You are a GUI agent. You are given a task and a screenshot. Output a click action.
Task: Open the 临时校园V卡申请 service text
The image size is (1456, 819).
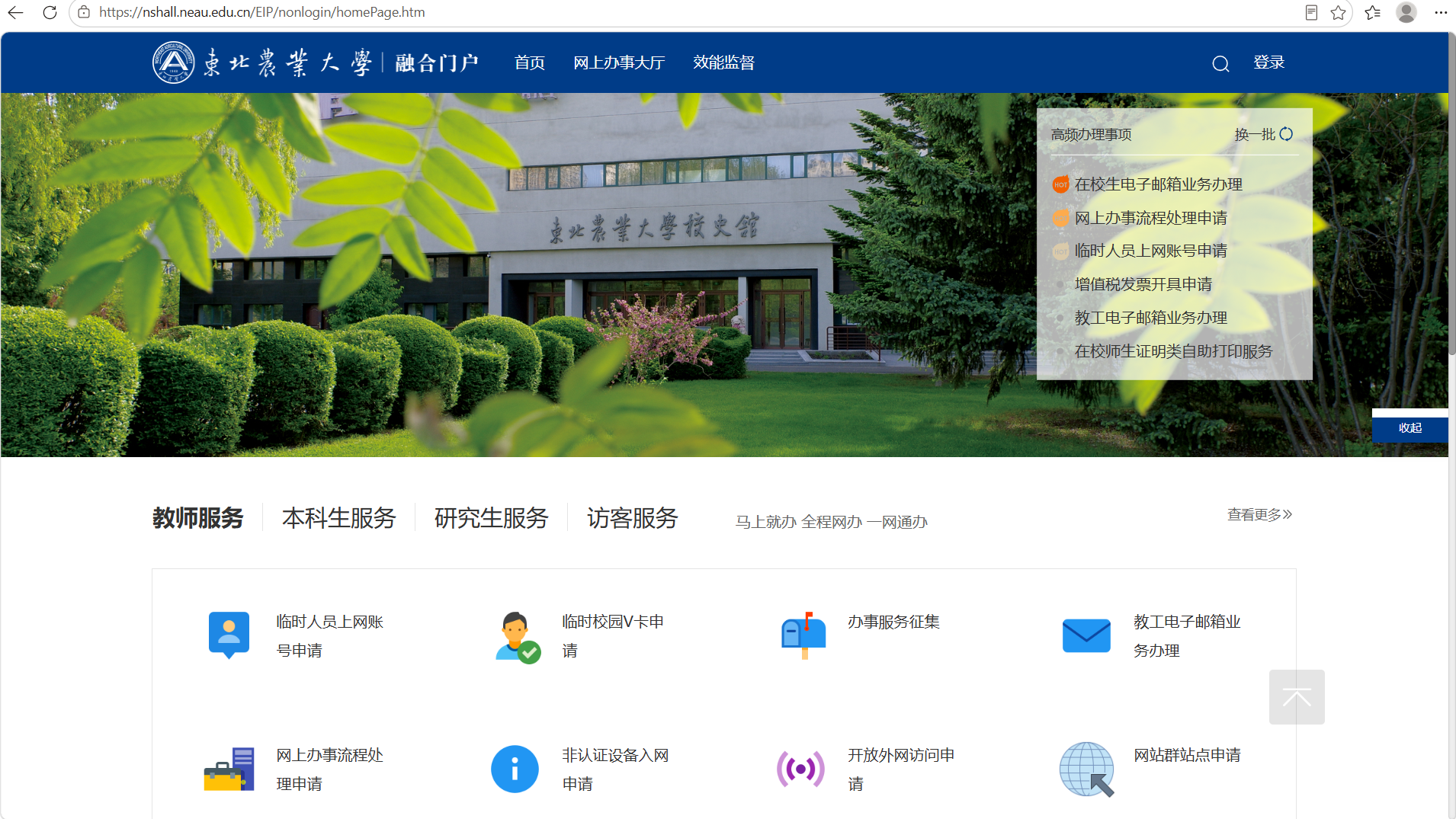point(613,636)
